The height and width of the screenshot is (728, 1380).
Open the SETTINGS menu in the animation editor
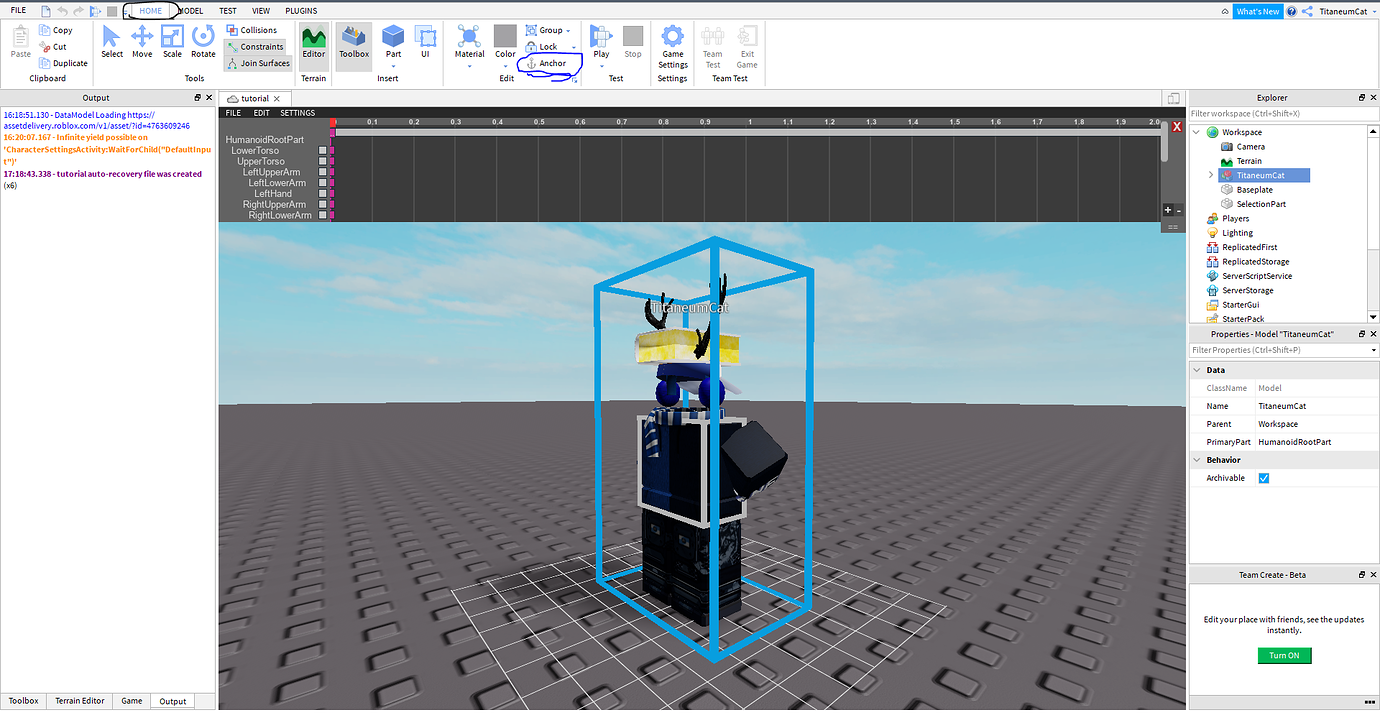[297, 112]
